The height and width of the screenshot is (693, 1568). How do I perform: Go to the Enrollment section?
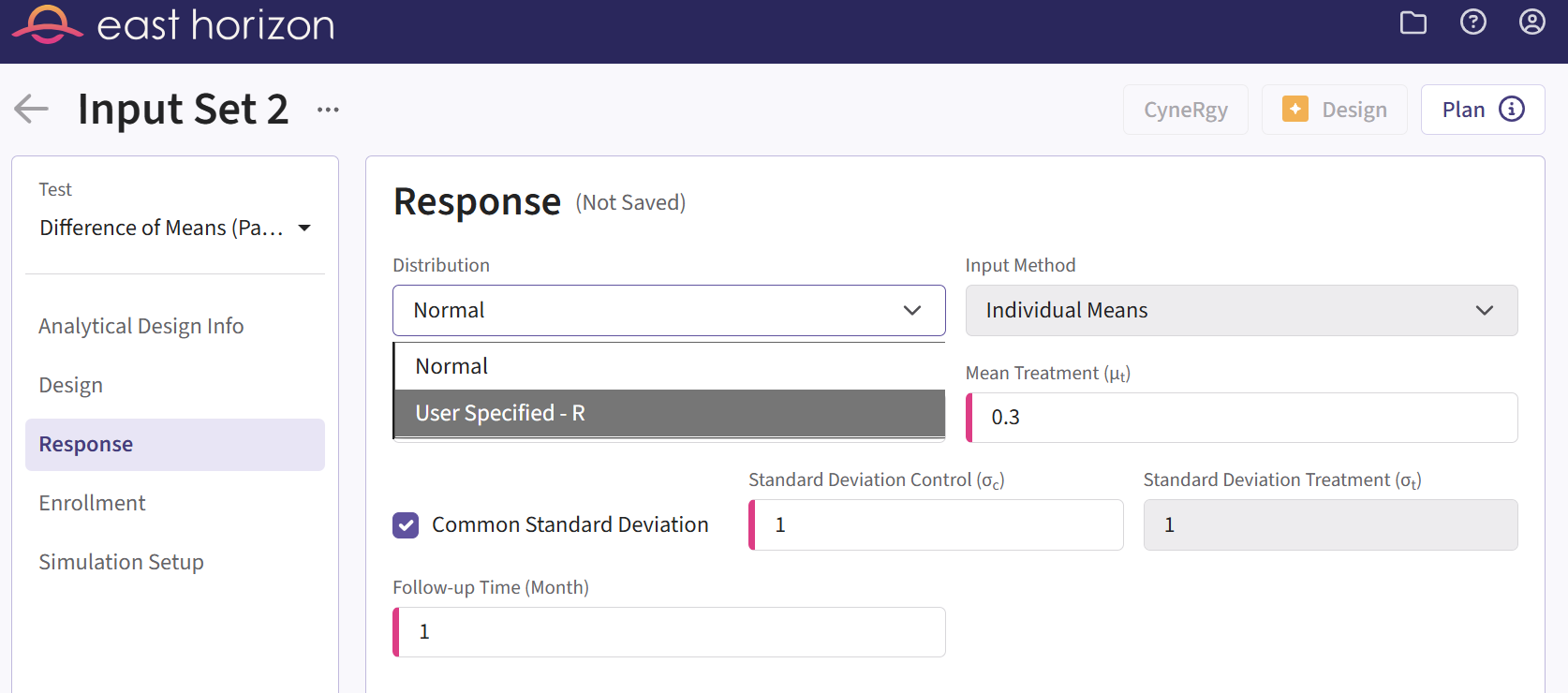coord(92,503)
